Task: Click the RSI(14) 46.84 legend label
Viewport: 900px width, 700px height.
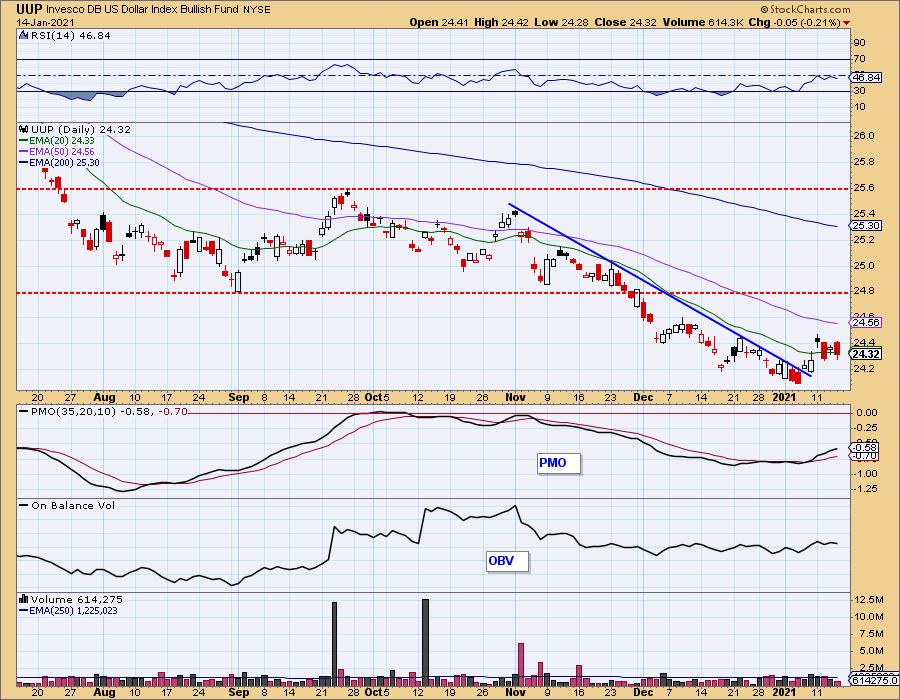Action: coord(70,35)
